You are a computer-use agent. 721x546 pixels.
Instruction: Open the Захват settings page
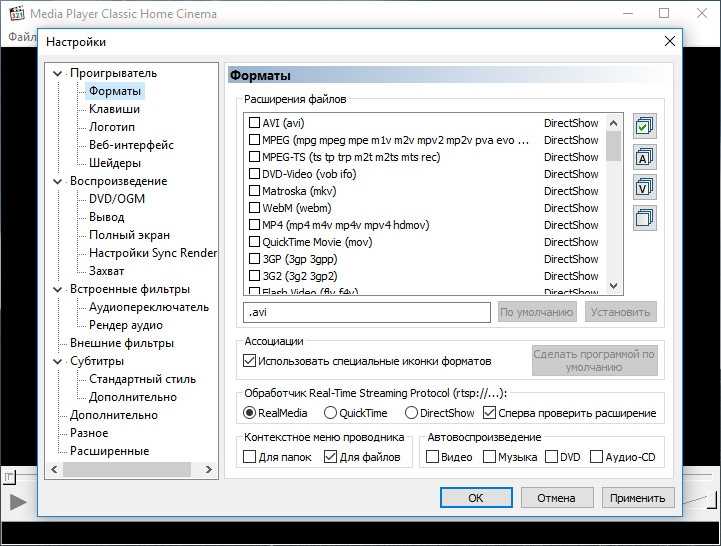(107, 271)
